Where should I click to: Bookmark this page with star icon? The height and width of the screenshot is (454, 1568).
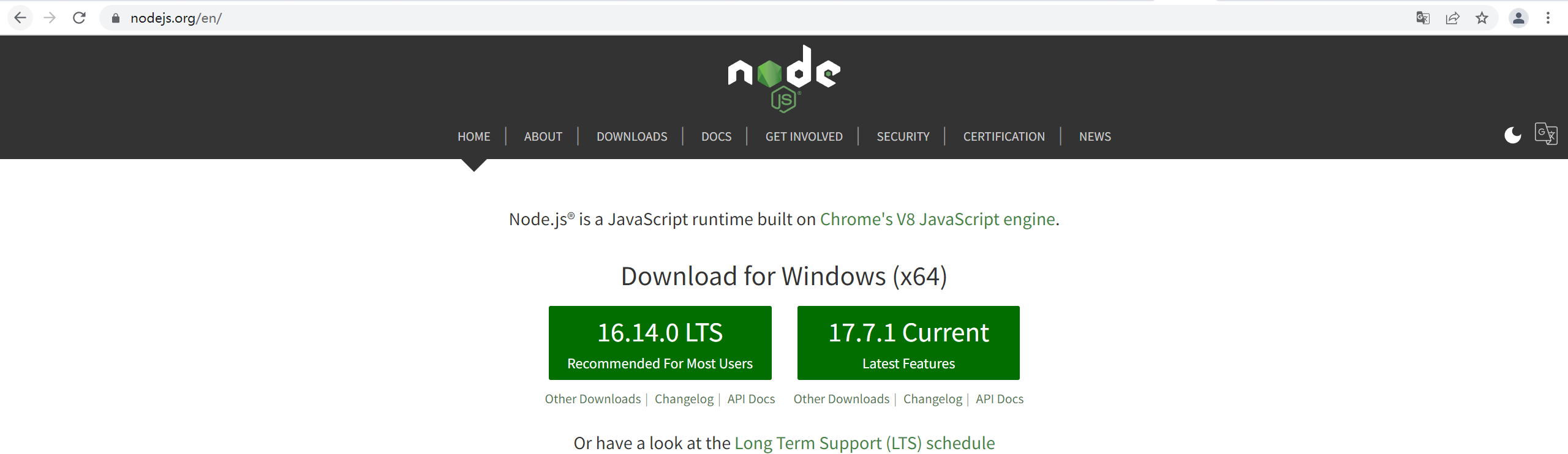pos(1482,18)
